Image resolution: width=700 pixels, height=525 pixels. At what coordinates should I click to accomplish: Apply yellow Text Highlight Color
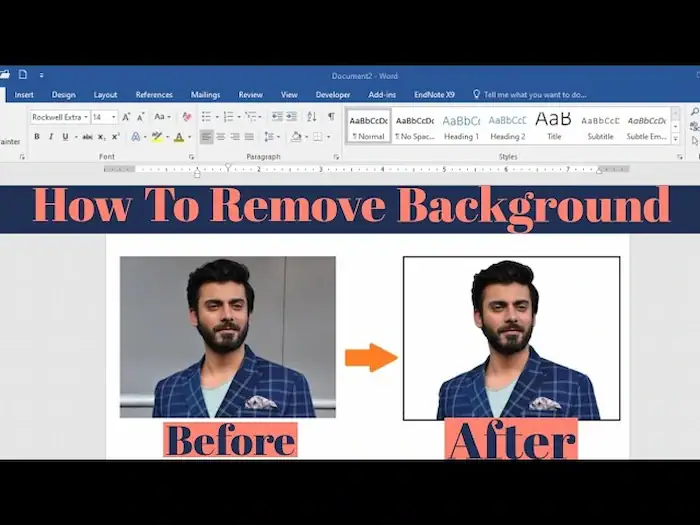click(x=157, y=137)
